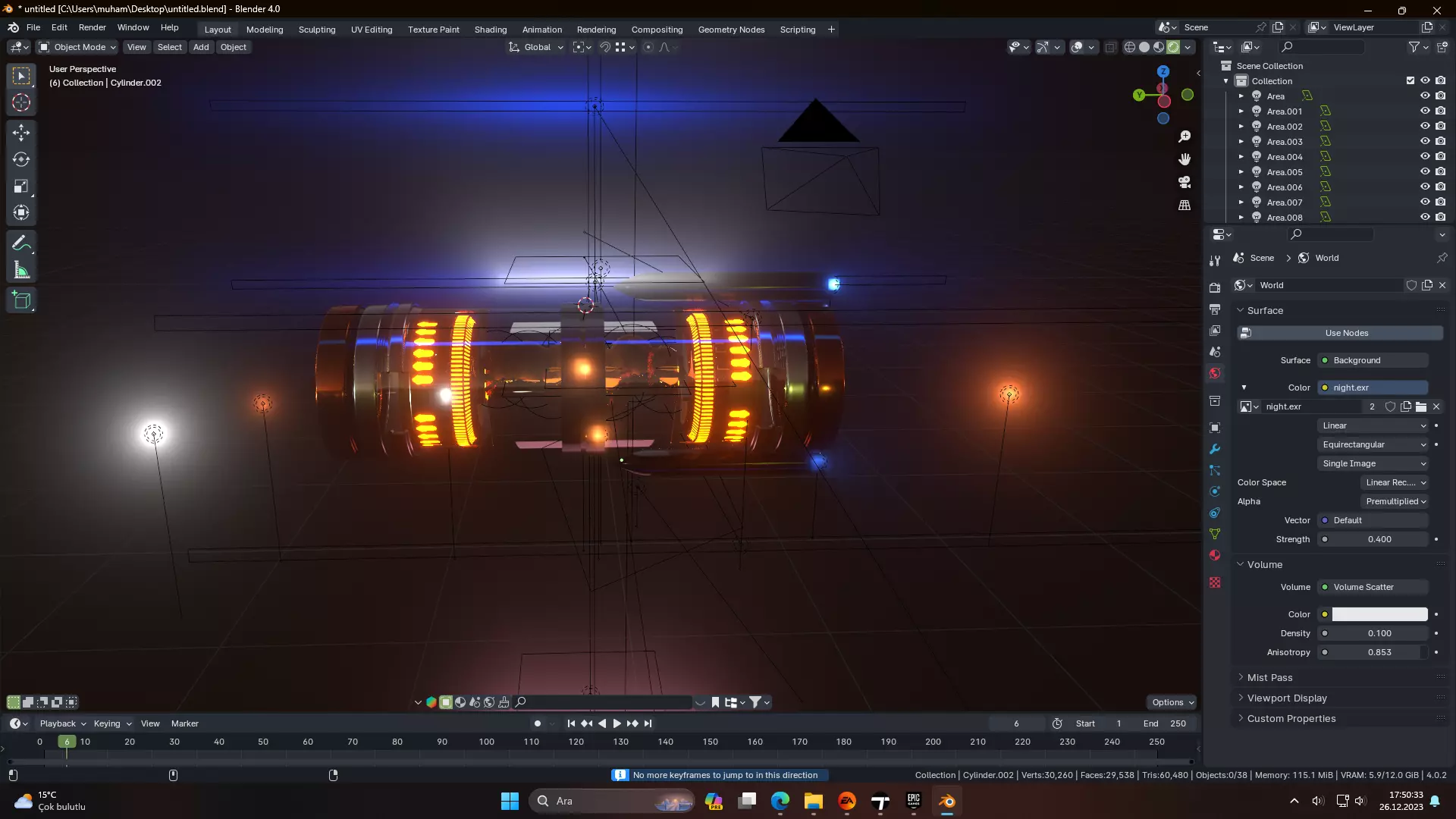This screenshot has height=819, width=1456.
Task: Click the Add Cube tool
Action: (21, 301)
